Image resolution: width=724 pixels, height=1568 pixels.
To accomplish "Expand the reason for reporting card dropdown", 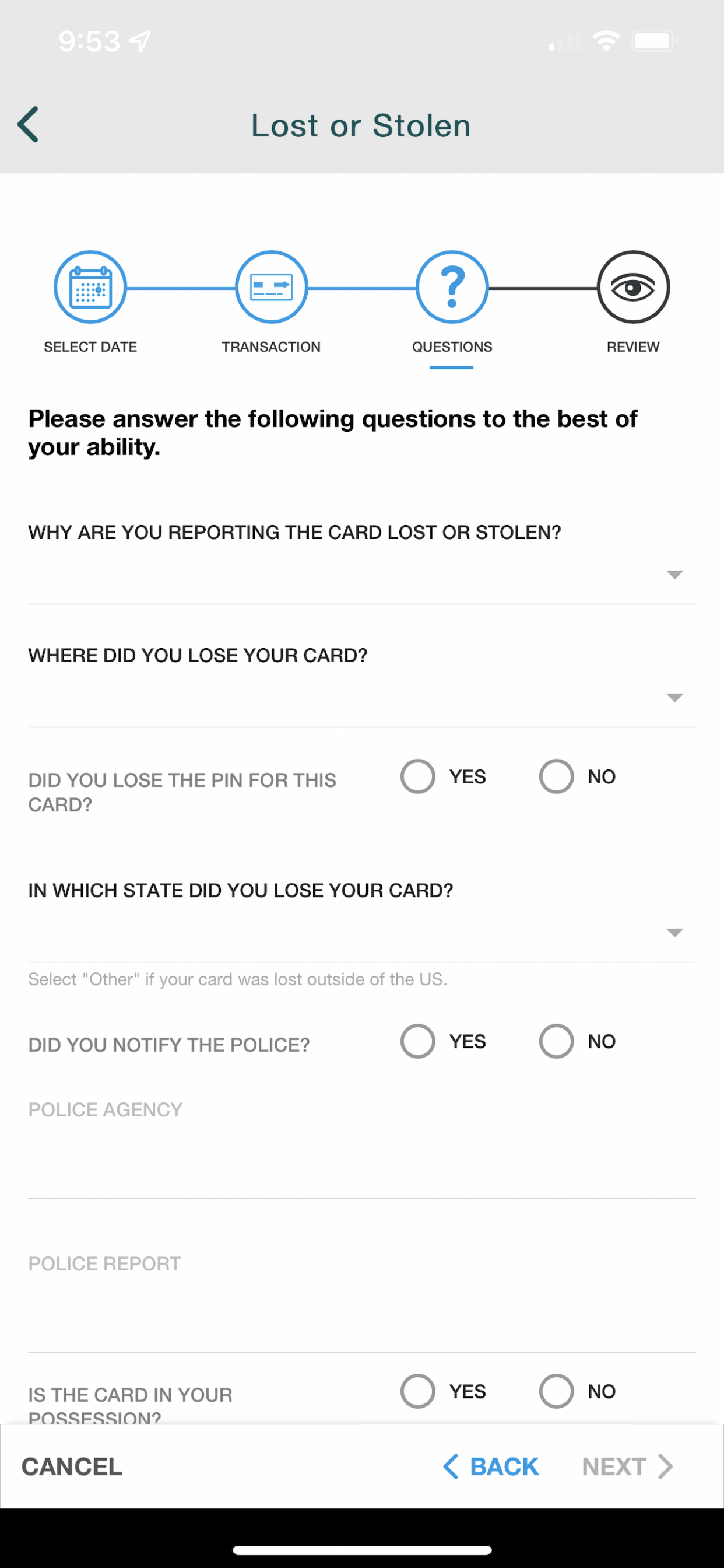I will 362,575.
